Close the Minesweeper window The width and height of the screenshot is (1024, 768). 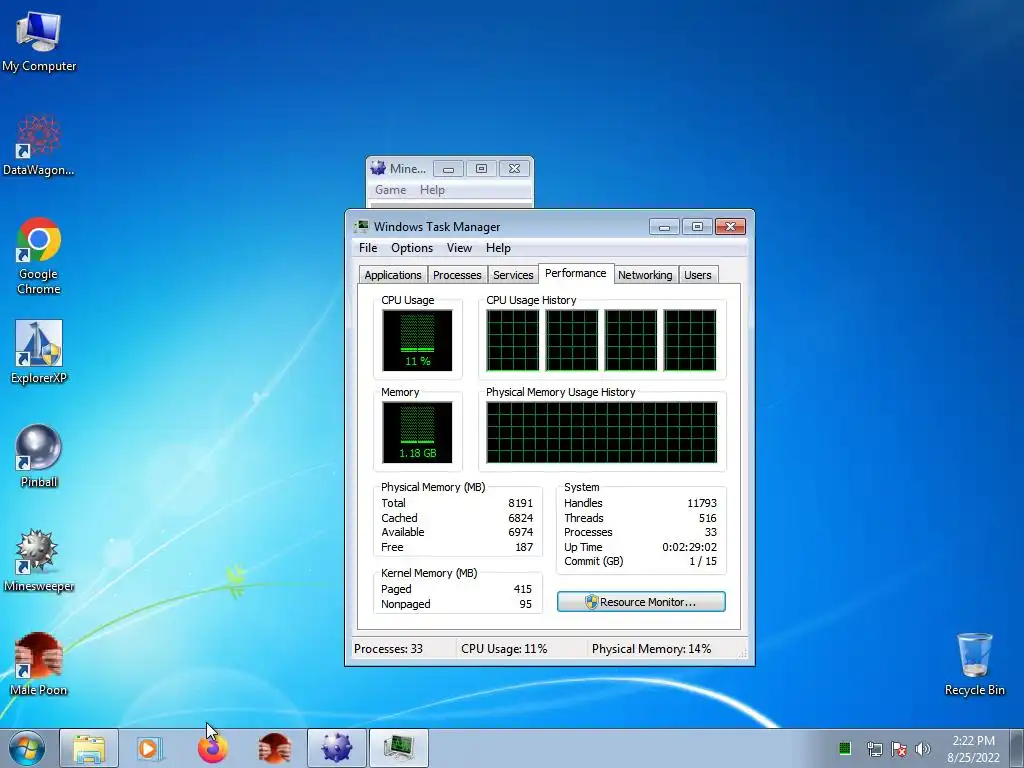tap(514, 168)
